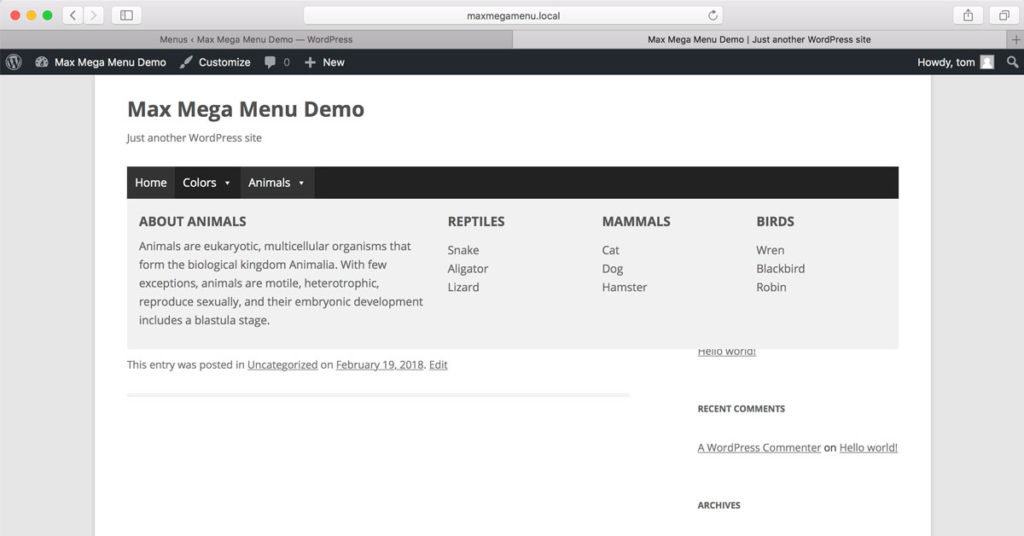Open the comments bubble icon
The image size is (1024, 536).
point(270,62)
